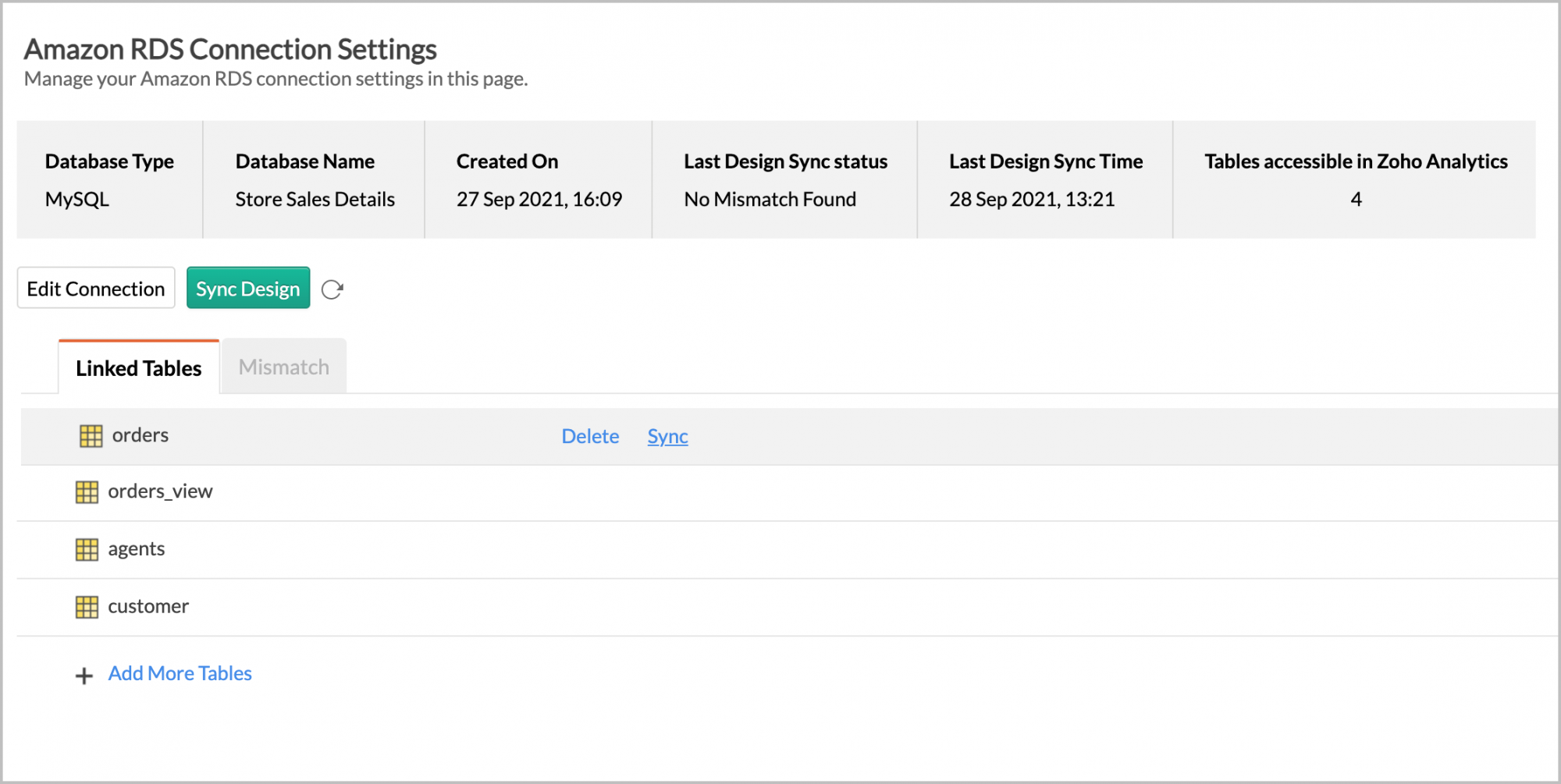Image resolution: width=1561 pixels, height=784 pixels.
Task: Click the accessible tables count 4
Action: pos(1357,200)
